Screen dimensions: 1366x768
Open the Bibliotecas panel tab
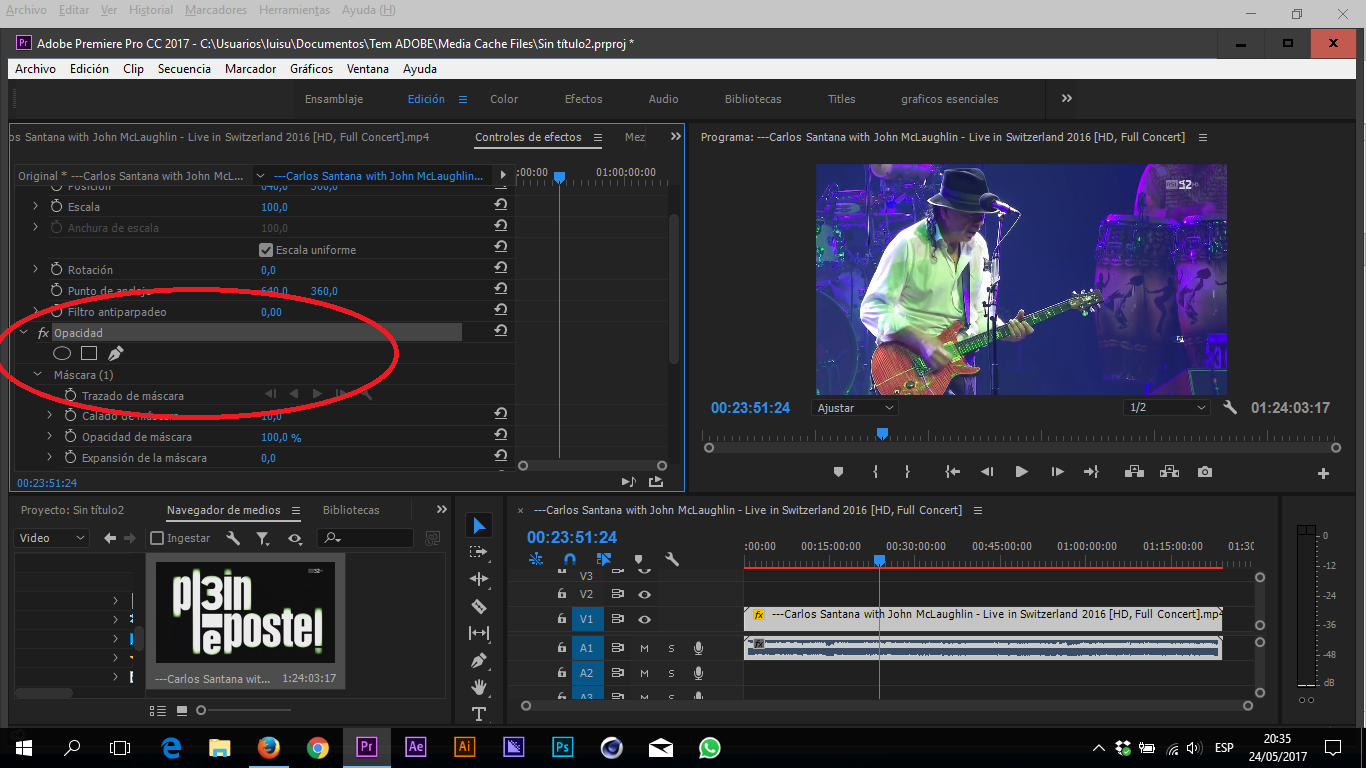pos(351,510)
